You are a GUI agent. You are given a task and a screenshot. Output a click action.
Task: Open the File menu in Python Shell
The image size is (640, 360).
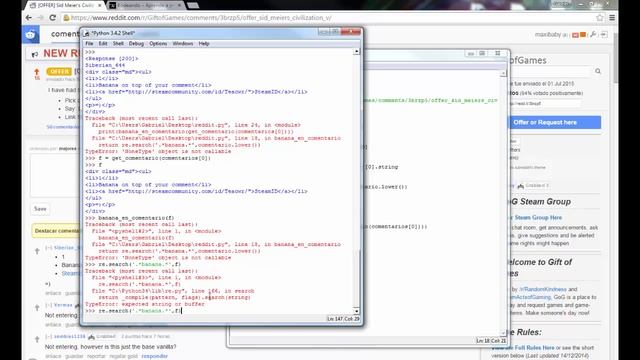point(89,44)
